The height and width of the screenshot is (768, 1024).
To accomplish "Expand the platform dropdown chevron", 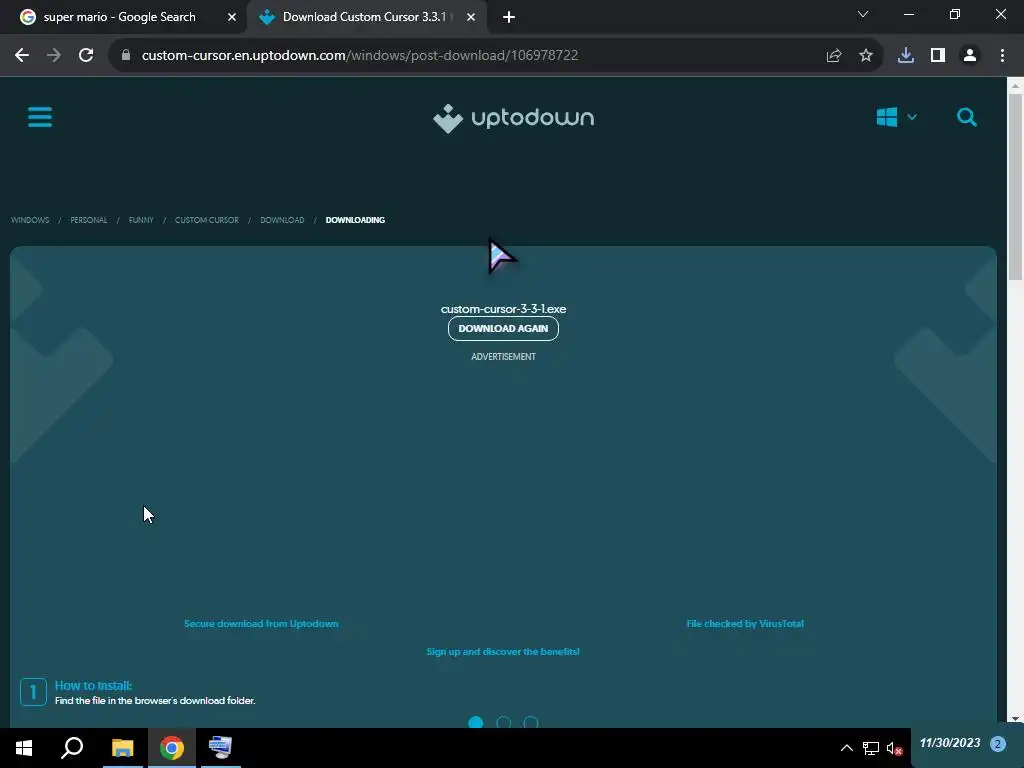I will point(912,118).
